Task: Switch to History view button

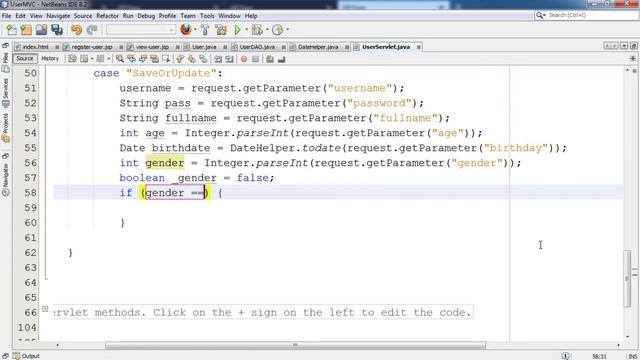Action: point(50,59)
